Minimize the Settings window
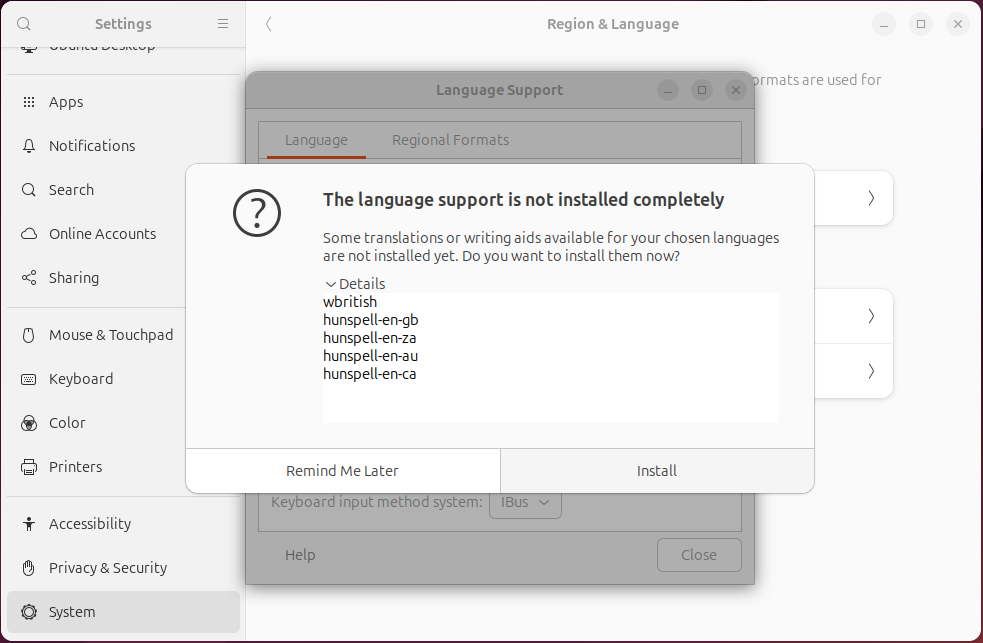983x643 pixels. (x=884, y=24)
